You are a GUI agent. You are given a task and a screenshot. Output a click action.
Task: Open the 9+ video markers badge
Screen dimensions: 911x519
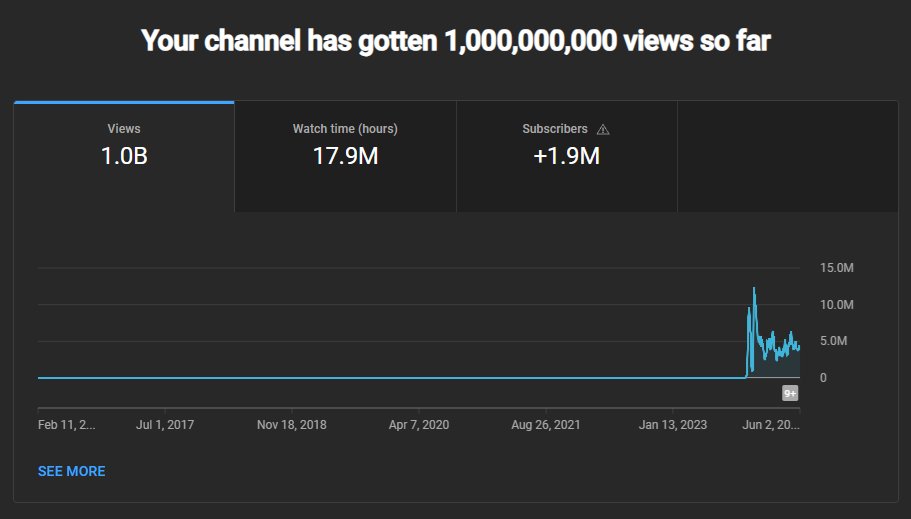pyautogui.click(x=790, y=393)
